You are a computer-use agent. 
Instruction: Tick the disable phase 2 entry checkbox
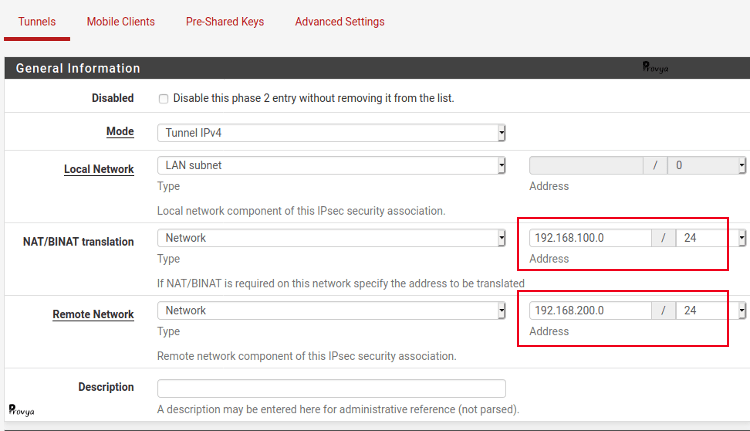[x=163, y=99]
